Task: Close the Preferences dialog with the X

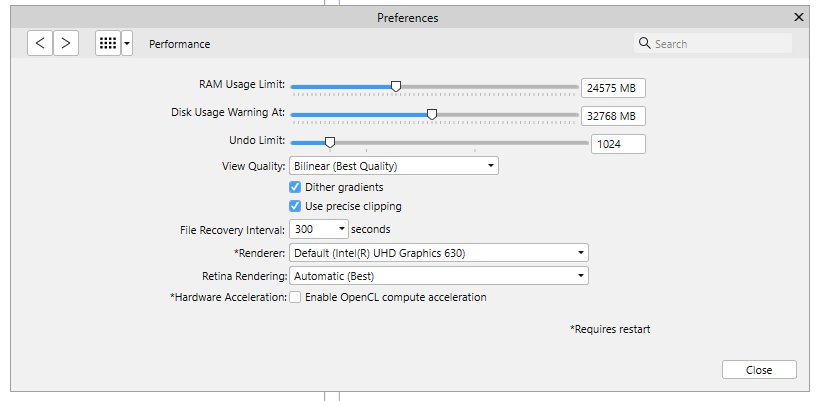Action: pyautogui.click(x=798, y=17)
